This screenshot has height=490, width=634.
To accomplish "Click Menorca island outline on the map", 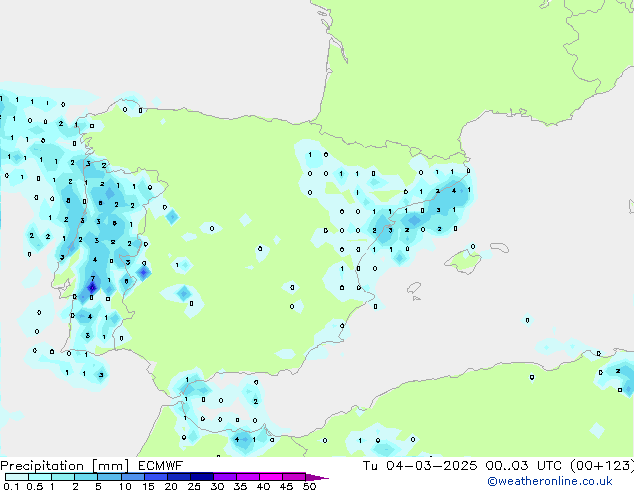I will coord(500,247).
